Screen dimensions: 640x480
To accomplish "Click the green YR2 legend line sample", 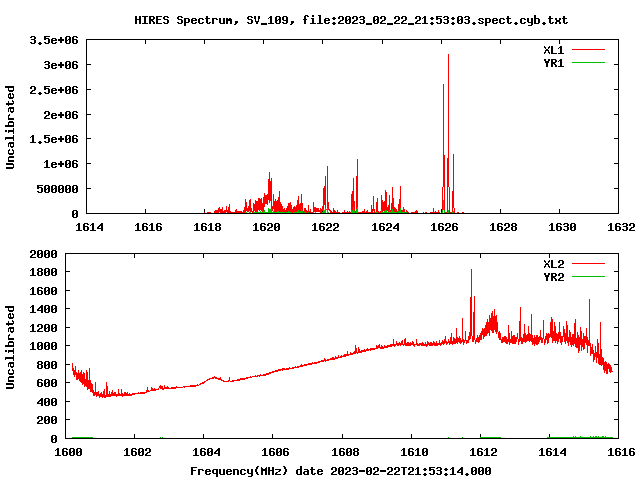I will tap(588, 277).
